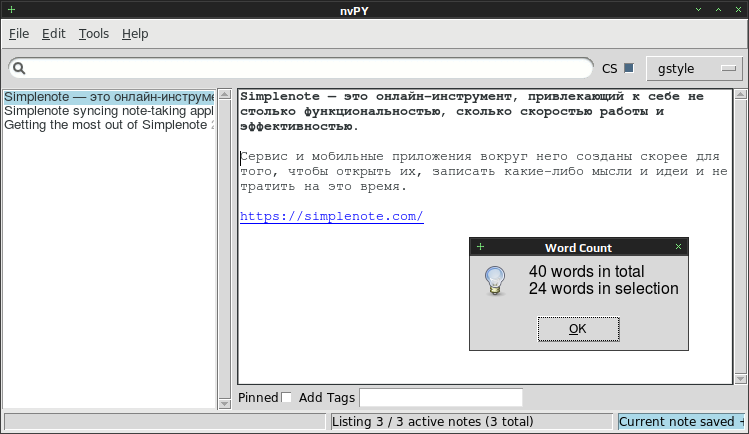Toggle the CS case-sensitive checkbox
Viewport: 749px width, 434px height.
click(629, 68)
